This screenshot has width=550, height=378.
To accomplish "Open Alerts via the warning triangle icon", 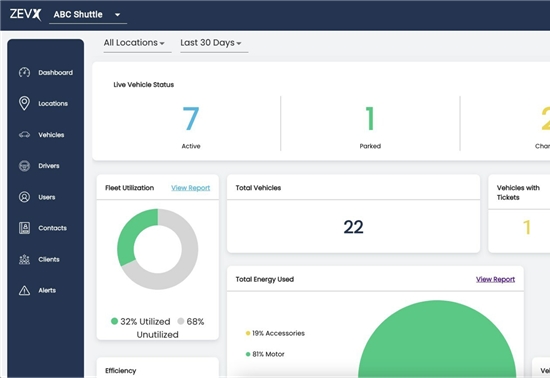I will 24,290.
